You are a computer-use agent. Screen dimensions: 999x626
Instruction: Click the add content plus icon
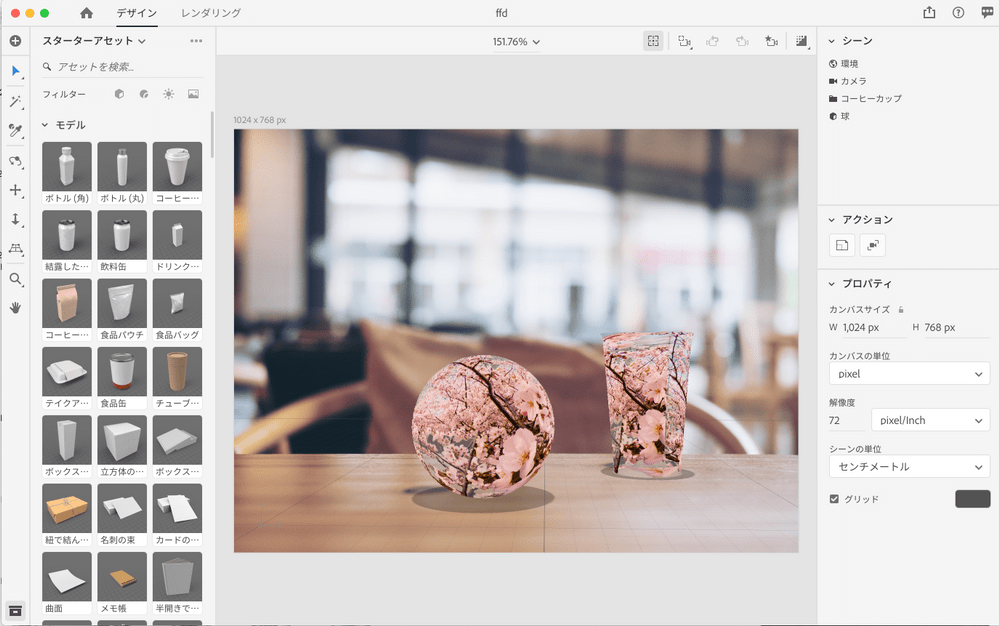point(15,41)
